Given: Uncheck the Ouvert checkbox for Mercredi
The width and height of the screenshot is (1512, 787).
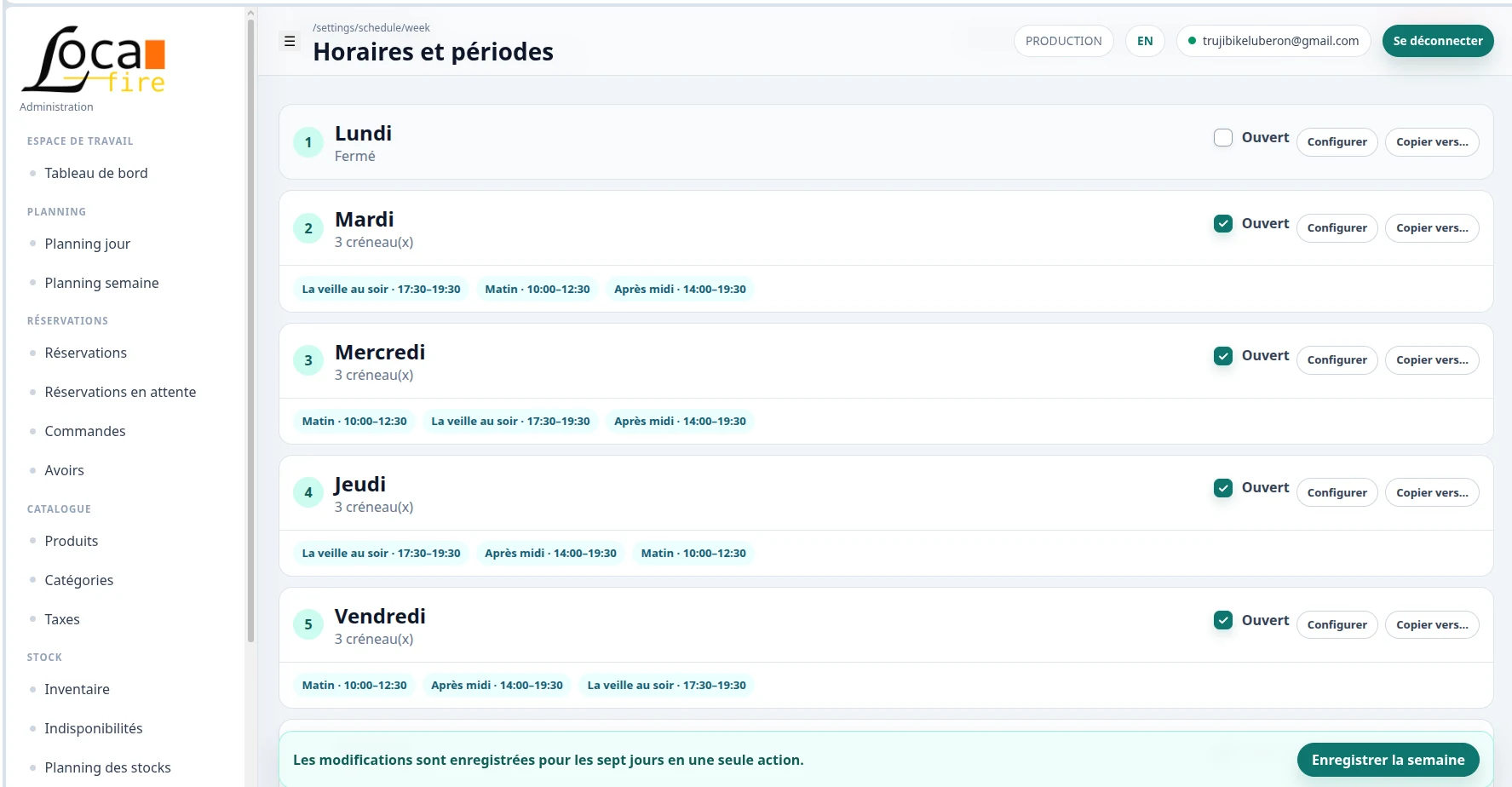Looking at the screenshot, I should tap(1223, 356).
